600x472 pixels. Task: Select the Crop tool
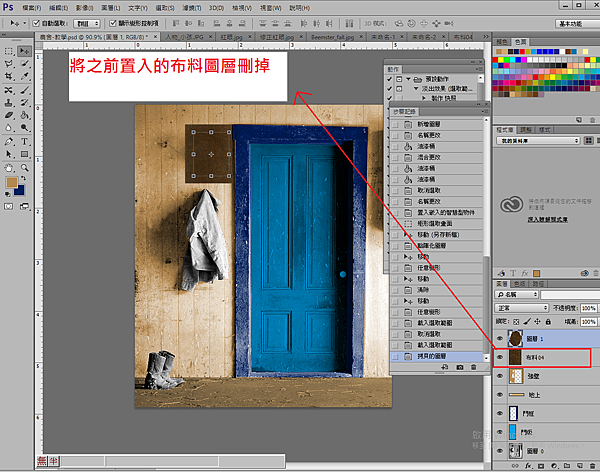9,76
